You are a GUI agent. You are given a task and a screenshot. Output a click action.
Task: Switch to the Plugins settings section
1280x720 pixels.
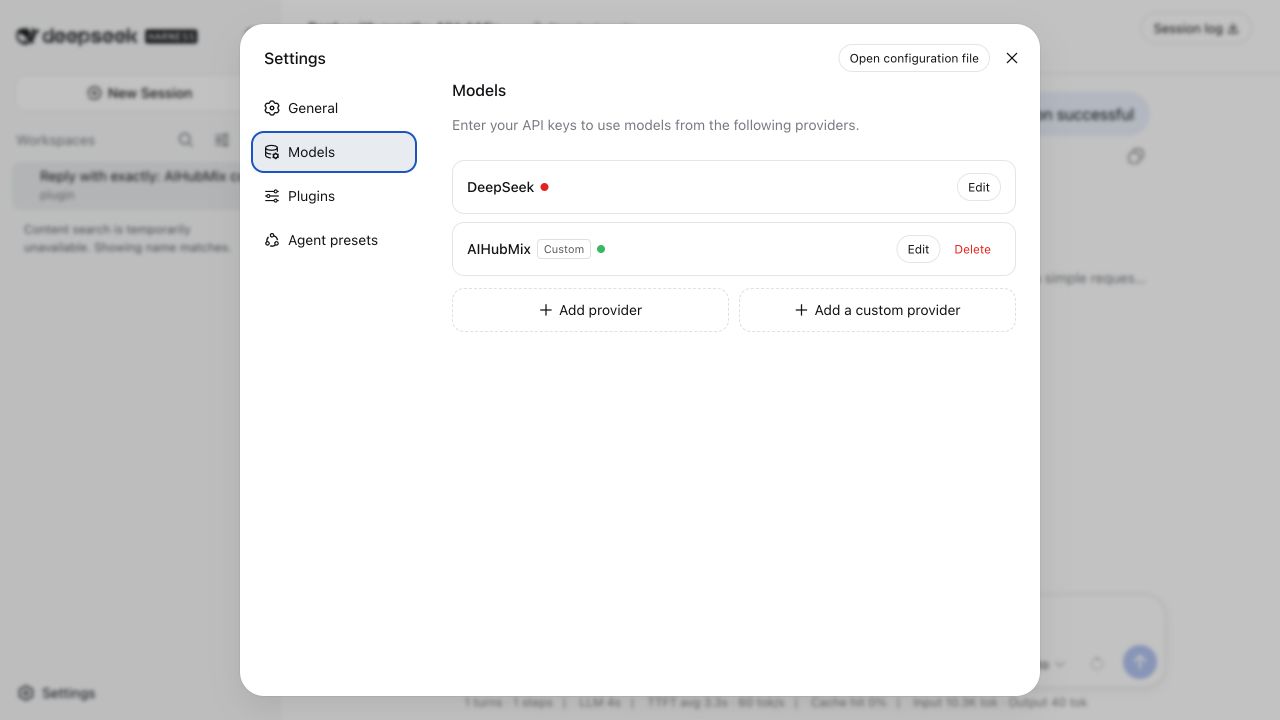(x=334, y=196)
